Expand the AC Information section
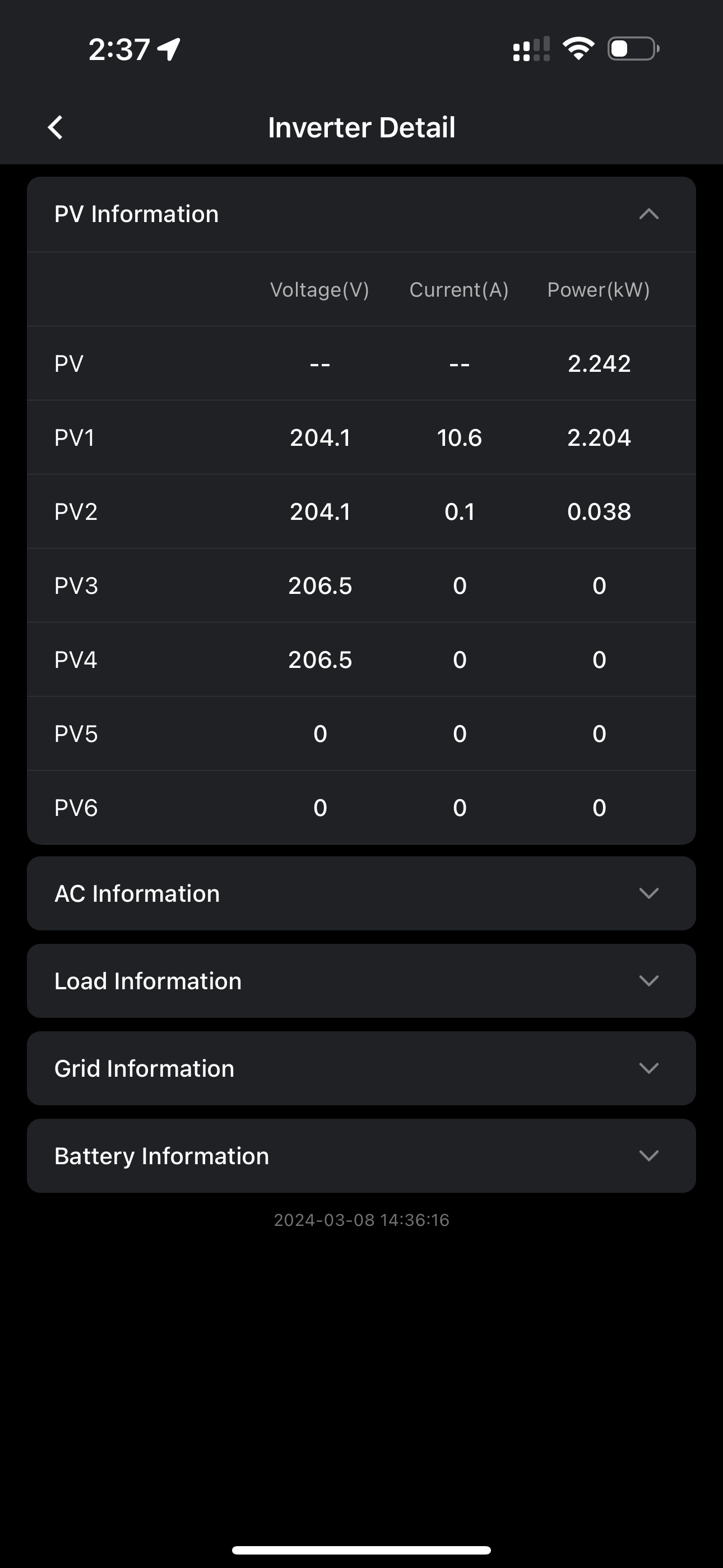 pyautogui.click(x=649, y=893)
